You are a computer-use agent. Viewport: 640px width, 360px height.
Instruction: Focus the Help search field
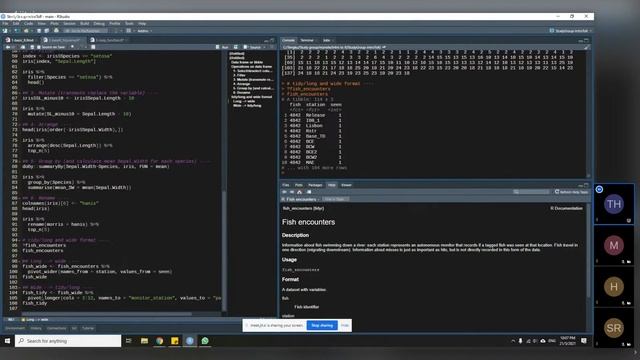click(532, 192)
